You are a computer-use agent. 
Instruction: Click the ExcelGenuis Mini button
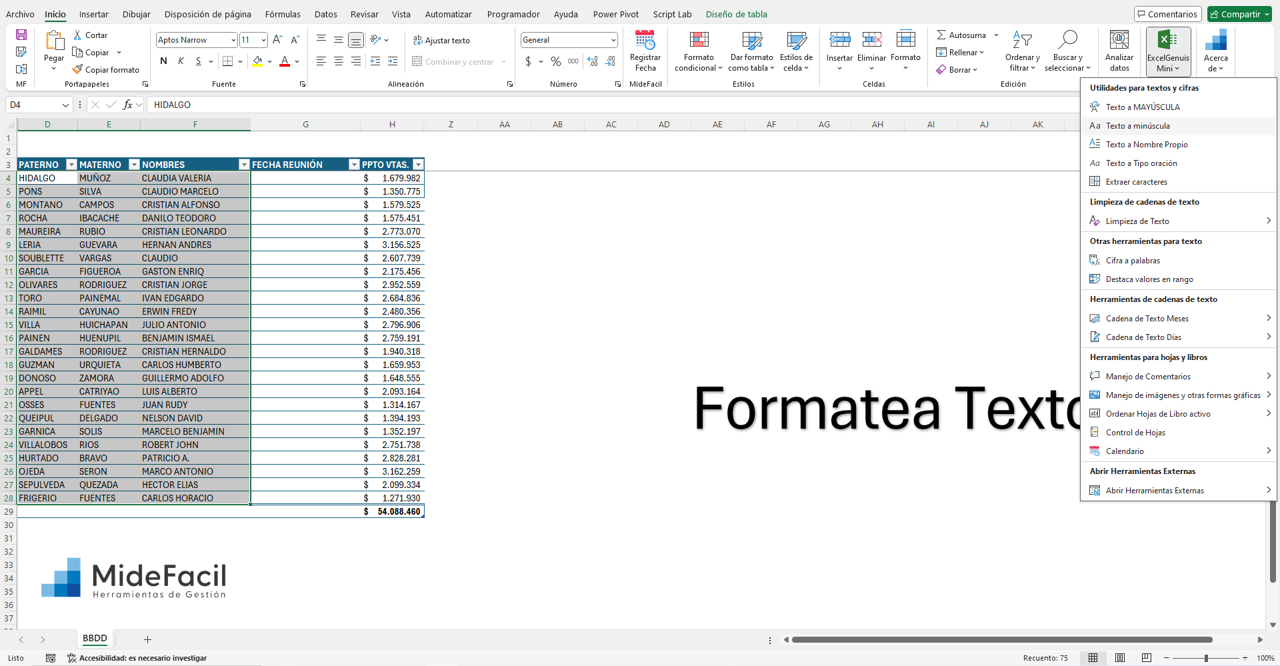tap(1168, 51)
